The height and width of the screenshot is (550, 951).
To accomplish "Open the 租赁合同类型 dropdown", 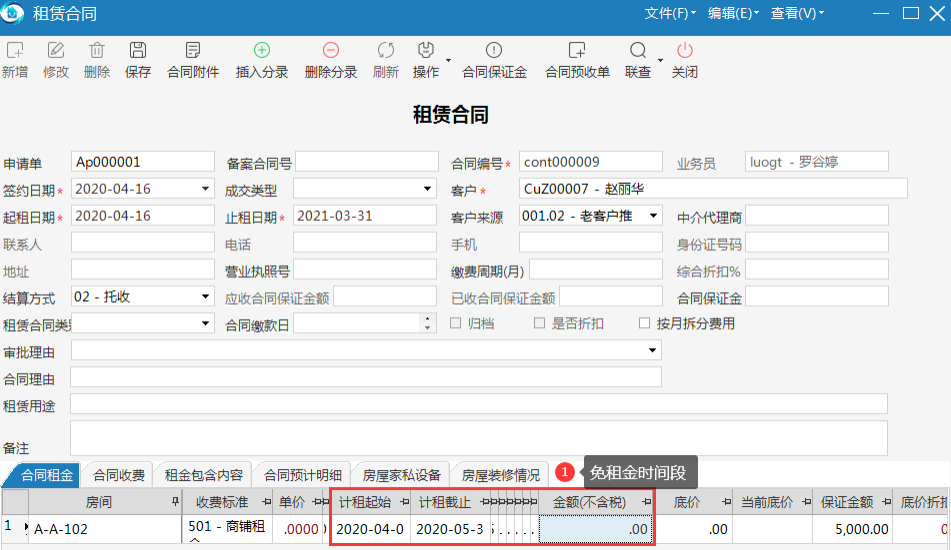I will coord(205,323).
